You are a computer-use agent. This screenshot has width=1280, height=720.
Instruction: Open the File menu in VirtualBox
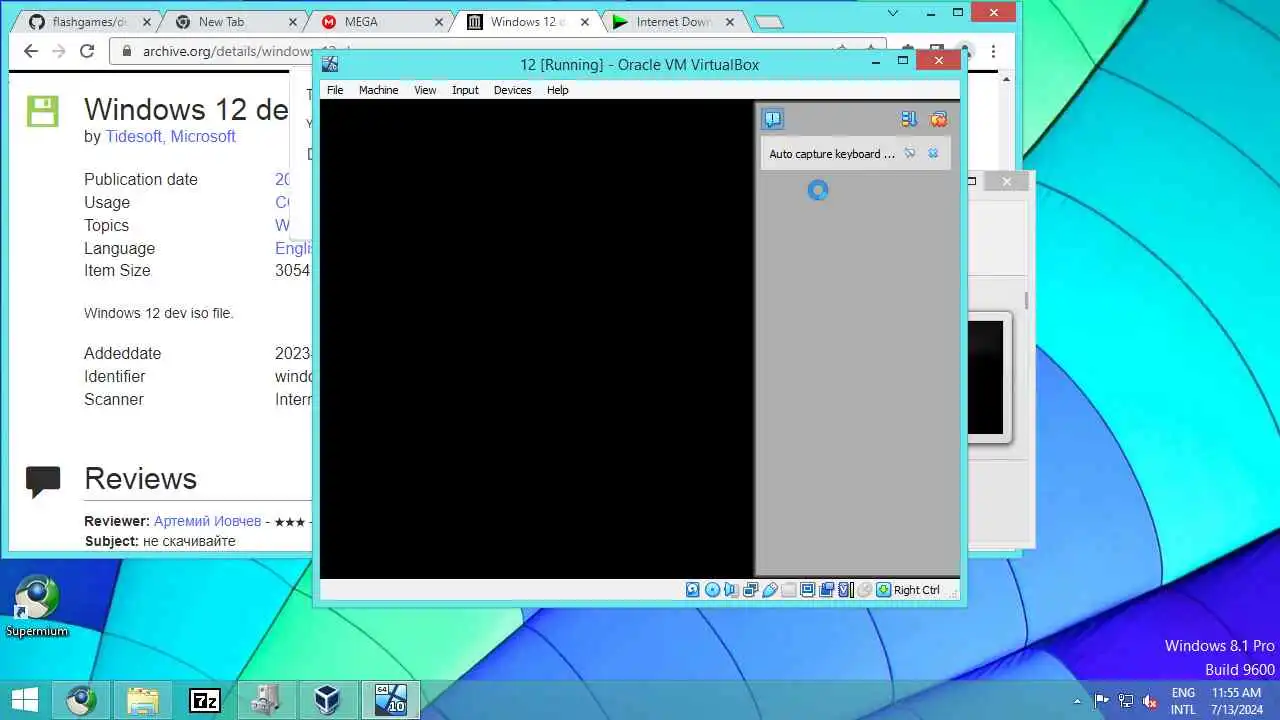point(335,90)
